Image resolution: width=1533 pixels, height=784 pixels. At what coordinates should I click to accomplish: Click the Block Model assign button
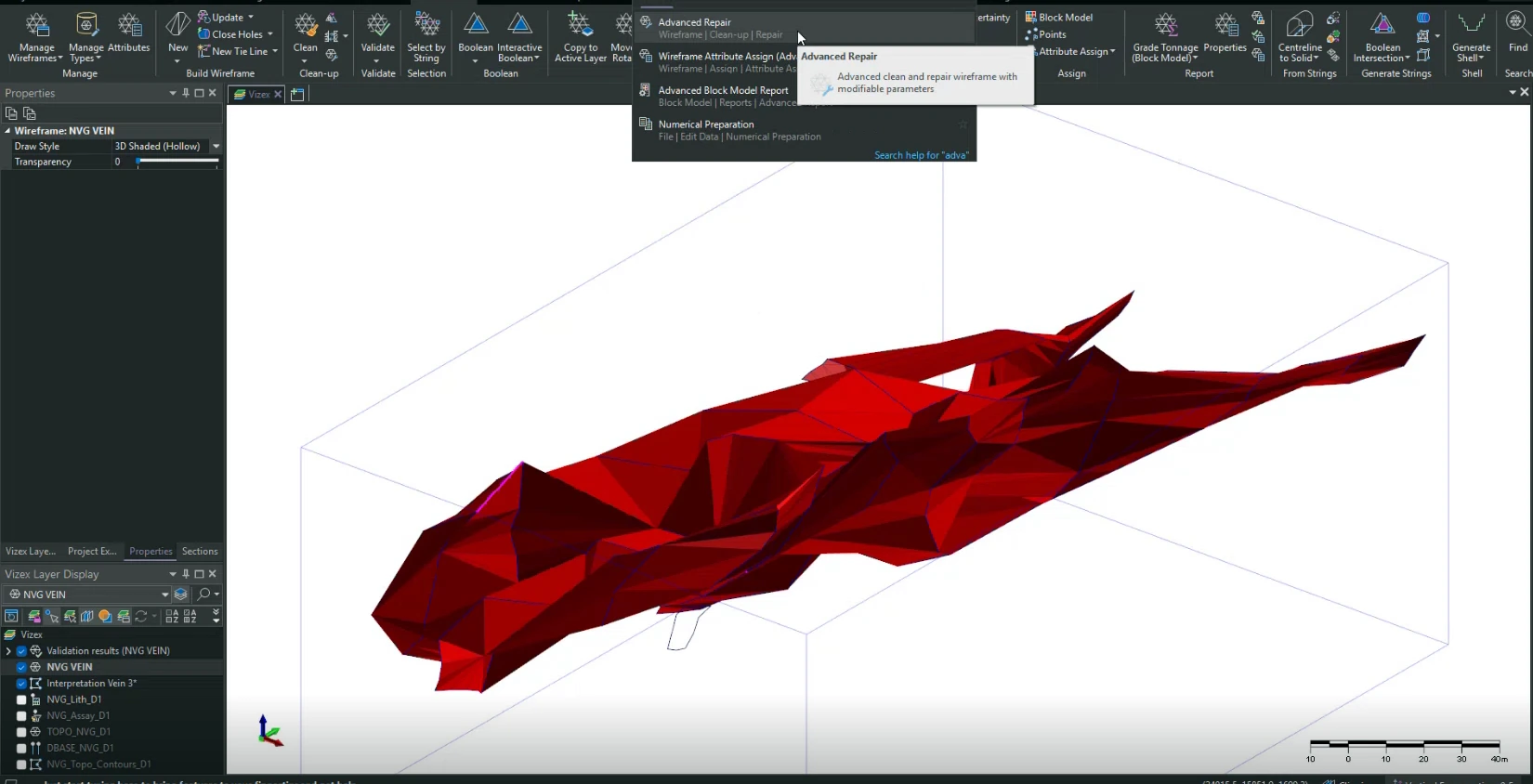tap(1059, 17)
